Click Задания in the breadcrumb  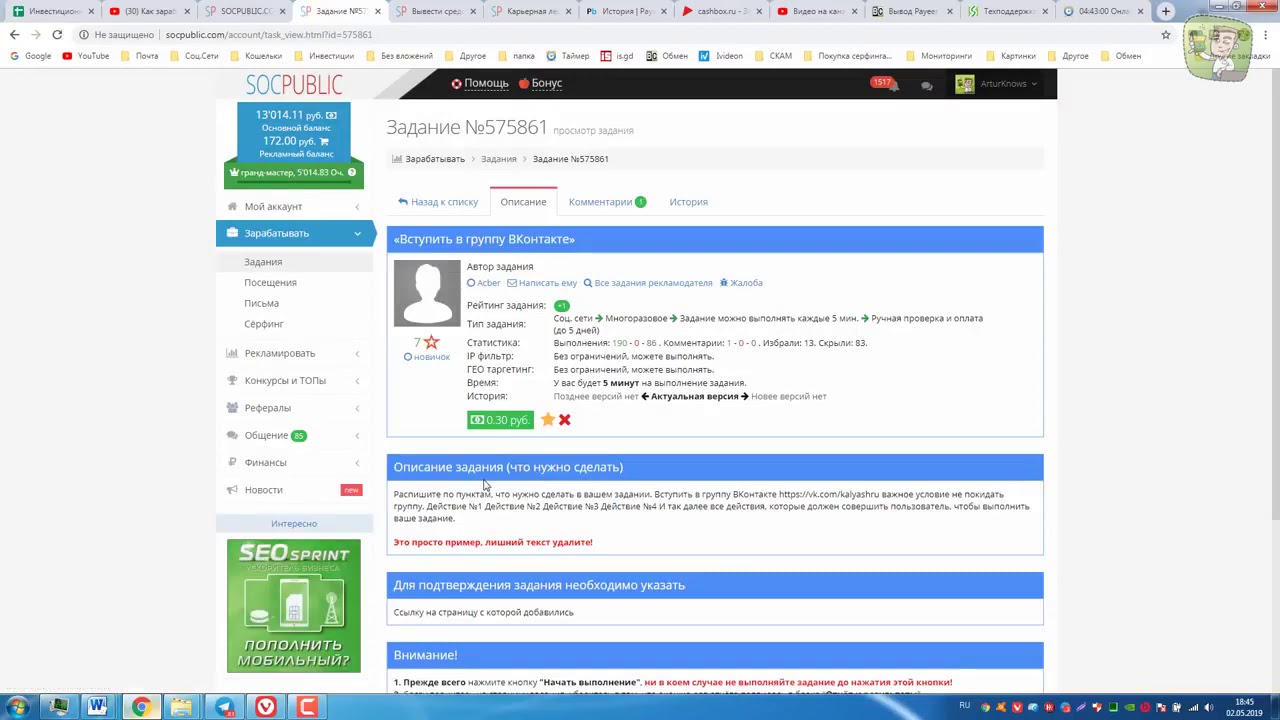coord(498,159)
